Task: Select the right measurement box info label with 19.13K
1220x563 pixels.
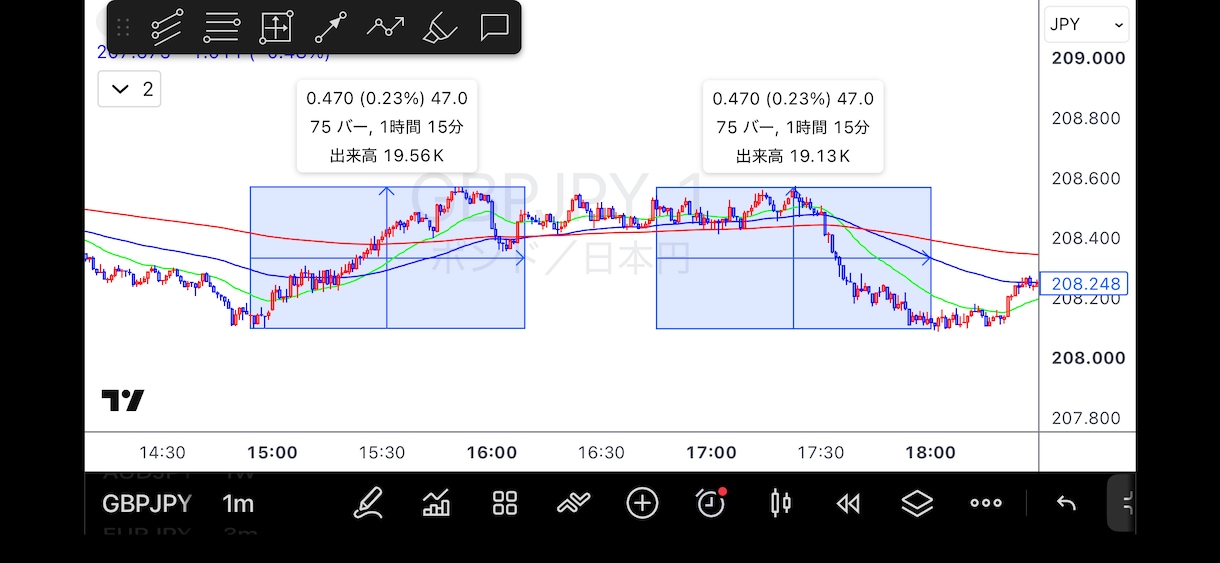Action: tap(793, 127)
